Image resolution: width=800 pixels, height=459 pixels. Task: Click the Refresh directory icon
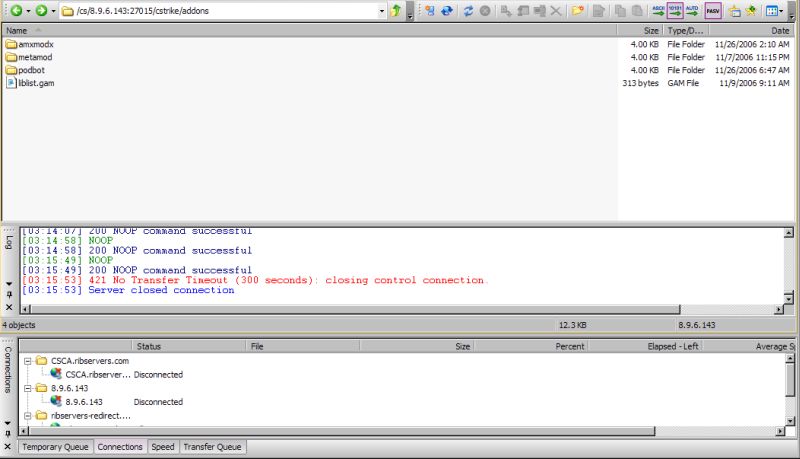467,11
